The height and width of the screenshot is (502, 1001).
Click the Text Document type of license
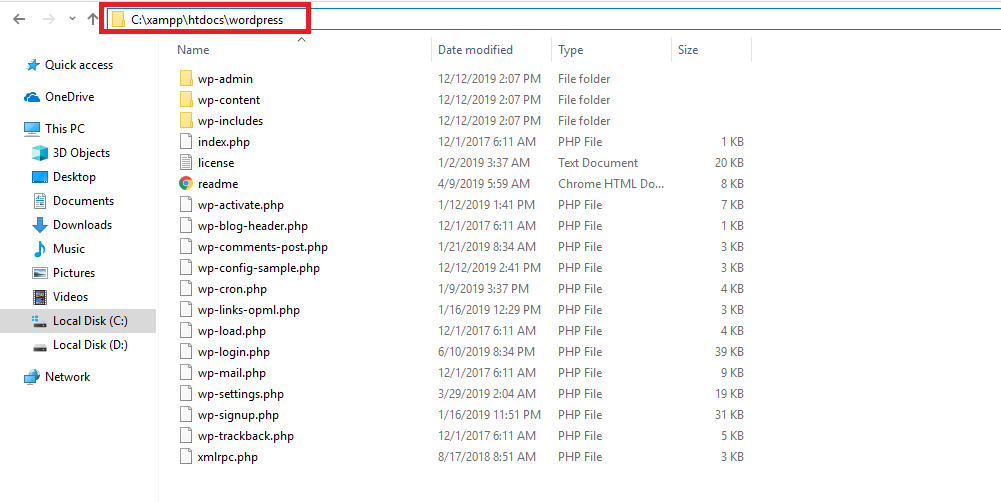[598, 163]
